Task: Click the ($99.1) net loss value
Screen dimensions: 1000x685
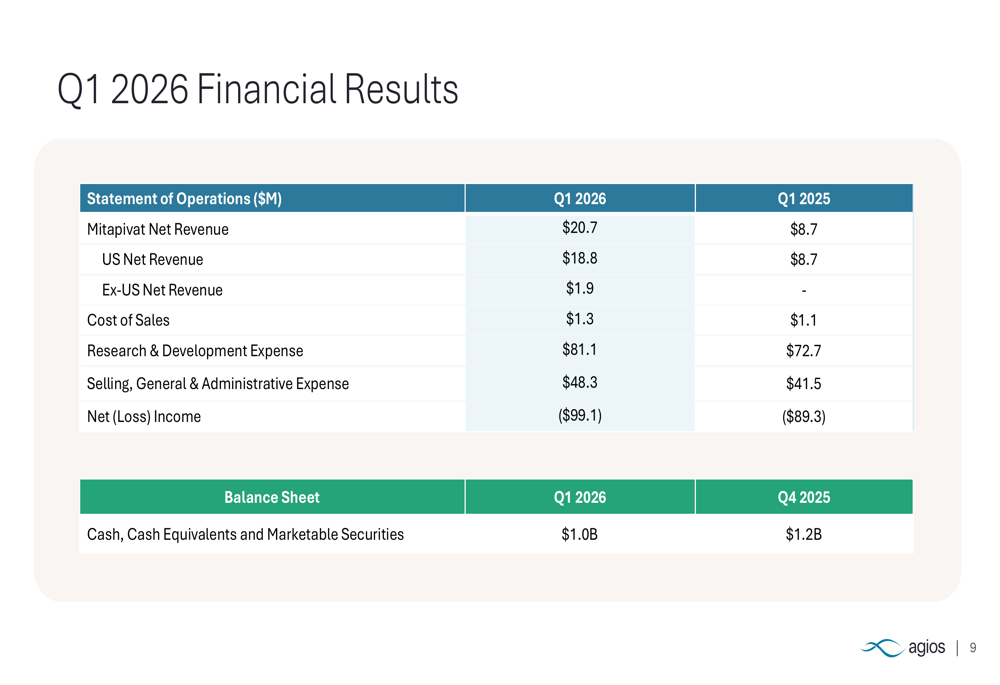Action: point(580,414)
